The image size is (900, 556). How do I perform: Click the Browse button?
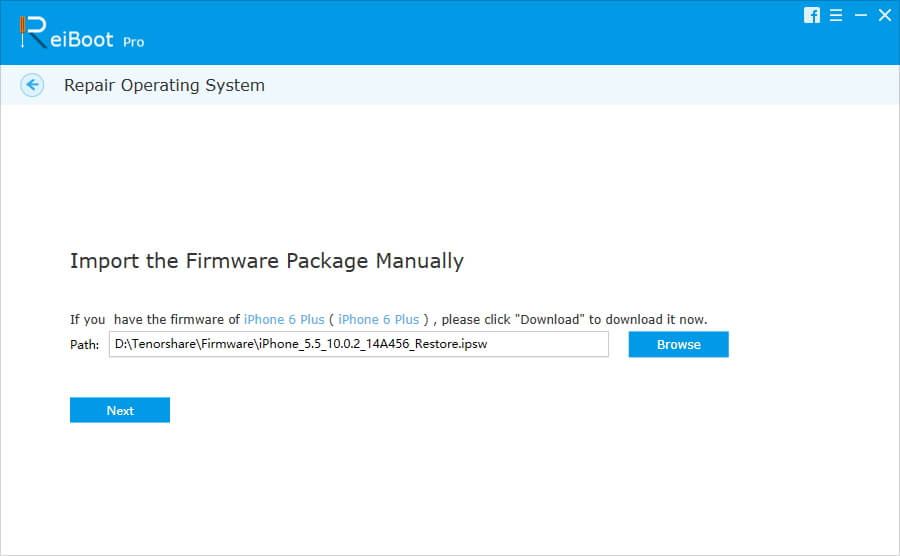[678, 344]
